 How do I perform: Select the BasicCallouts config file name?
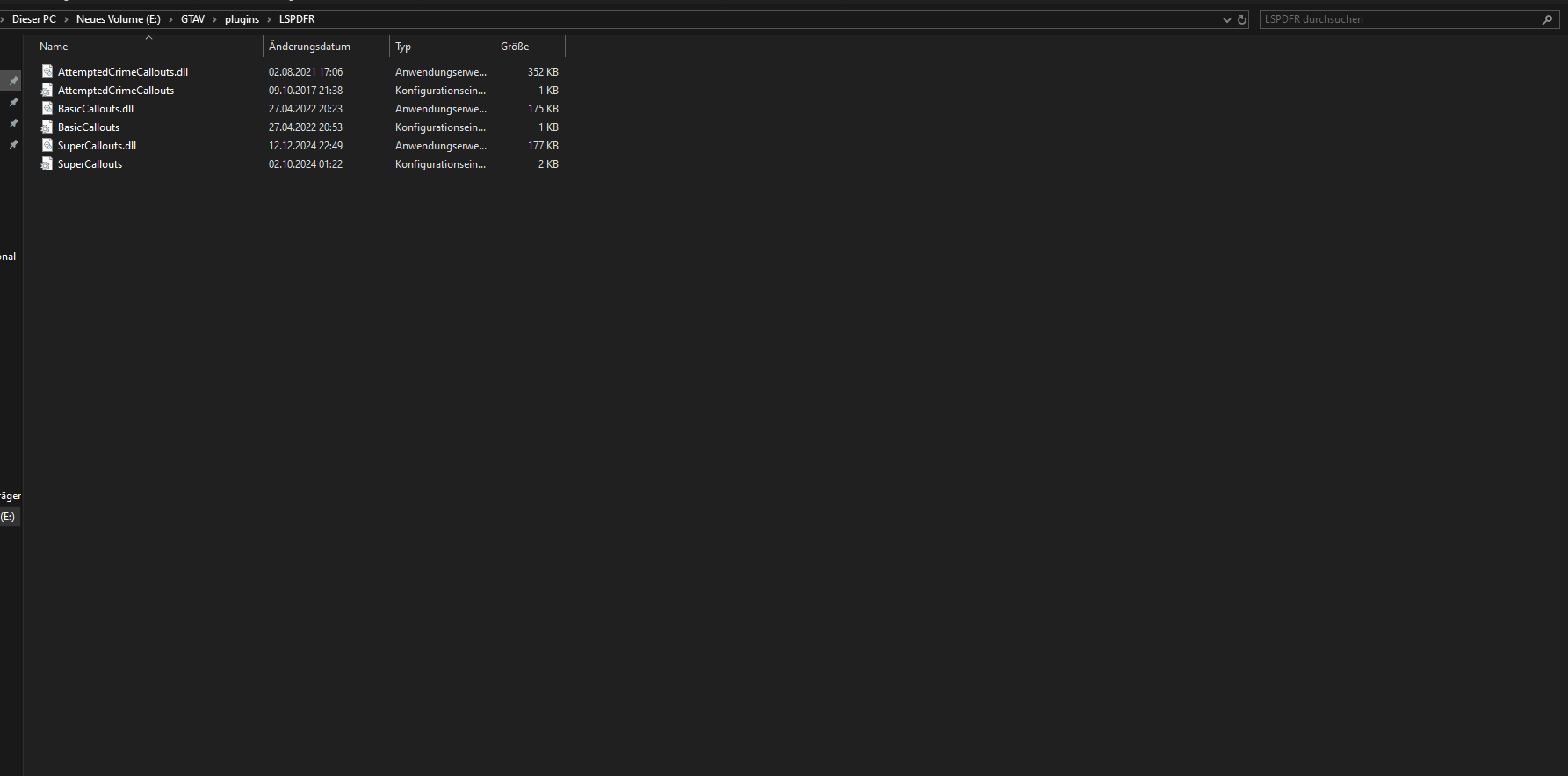coord(89,127)
